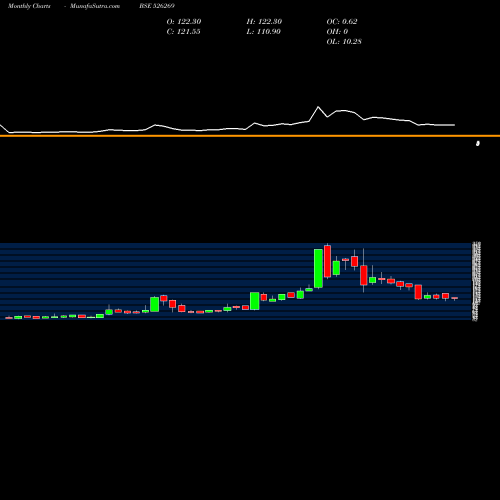Click the 'Monthly Charts' title text

pyautogui.click(x=29, y=6)
